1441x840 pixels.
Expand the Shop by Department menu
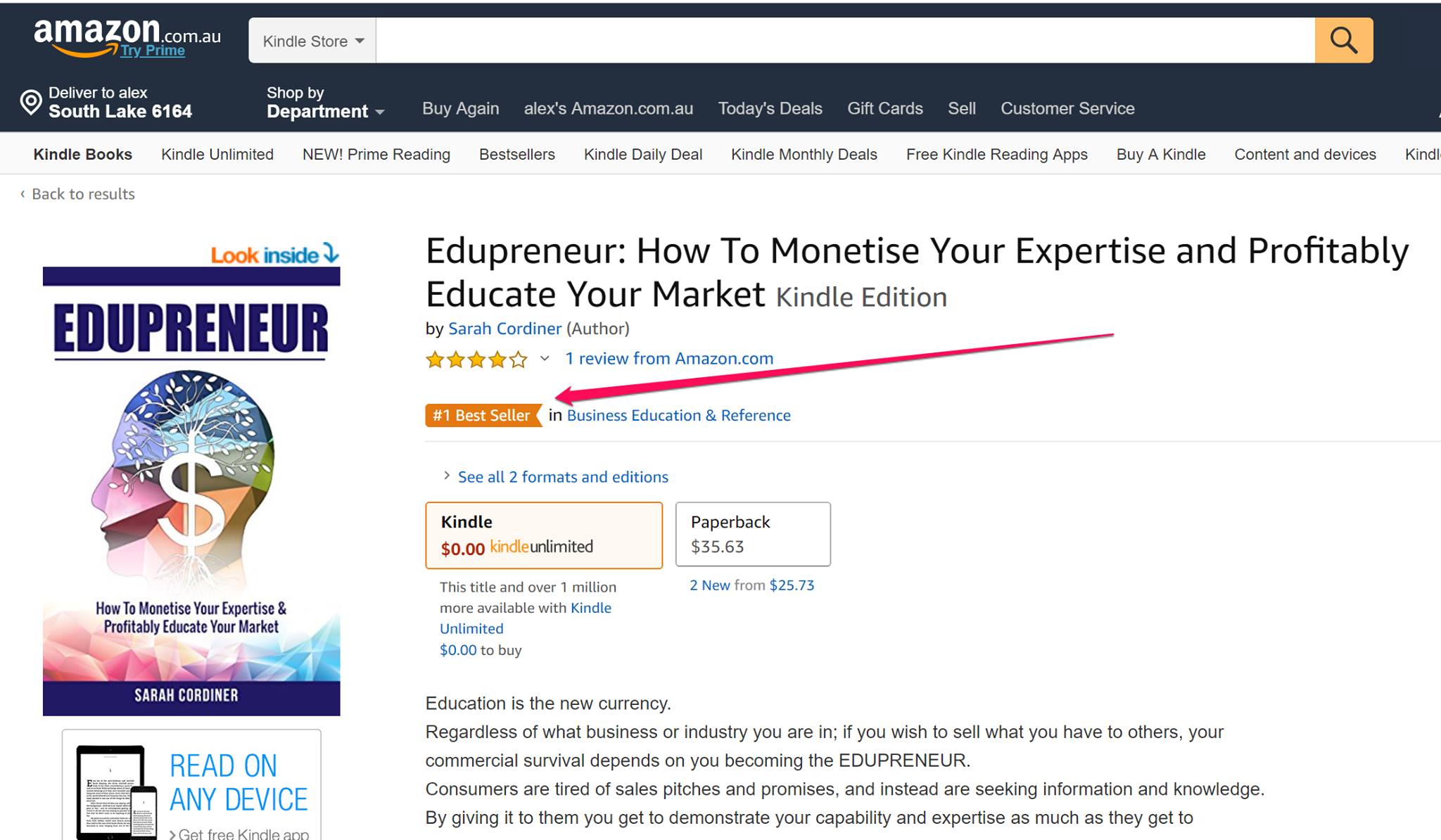325,103
